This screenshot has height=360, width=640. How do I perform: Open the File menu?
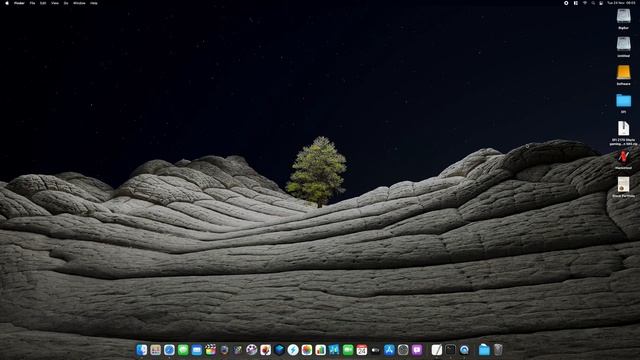pyautogui.click(x=32, y=3)
